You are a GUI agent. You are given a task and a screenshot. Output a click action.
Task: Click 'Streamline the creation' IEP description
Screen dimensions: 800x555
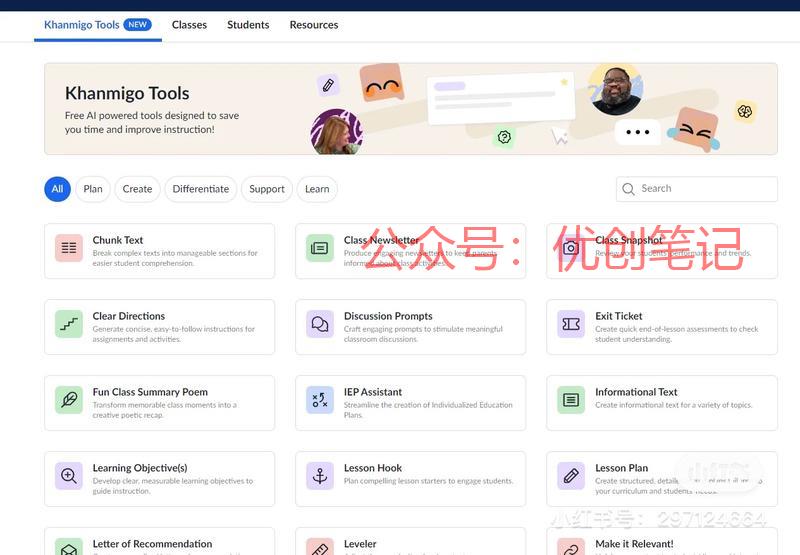click(428, 410)
